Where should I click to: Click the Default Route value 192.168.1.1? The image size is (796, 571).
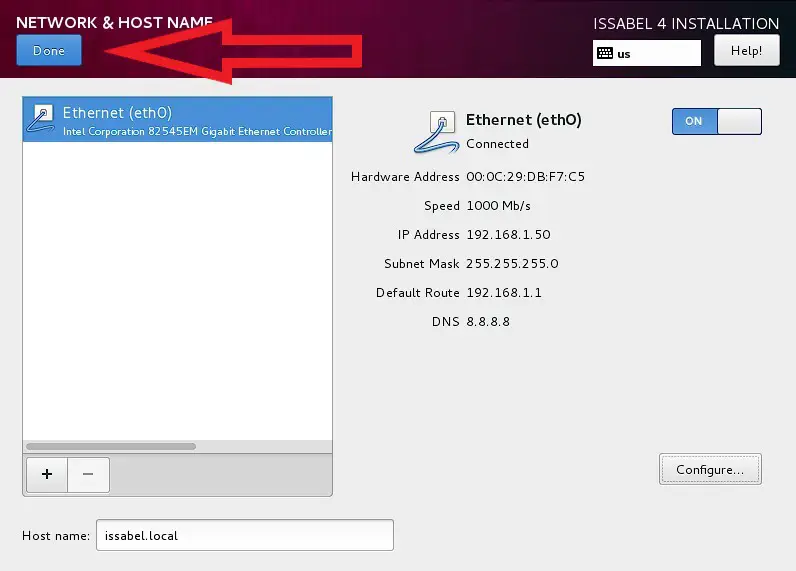(504, 292)
